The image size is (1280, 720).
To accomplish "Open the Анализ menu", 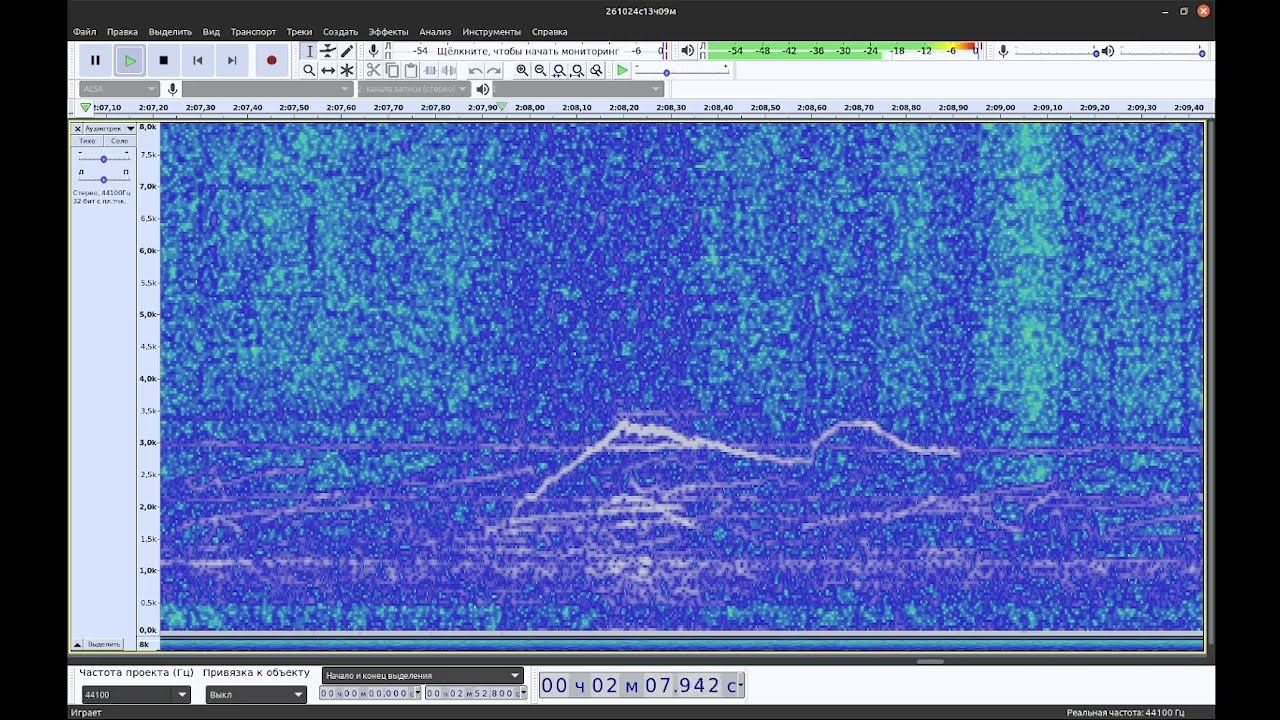I will click(435, 32).
